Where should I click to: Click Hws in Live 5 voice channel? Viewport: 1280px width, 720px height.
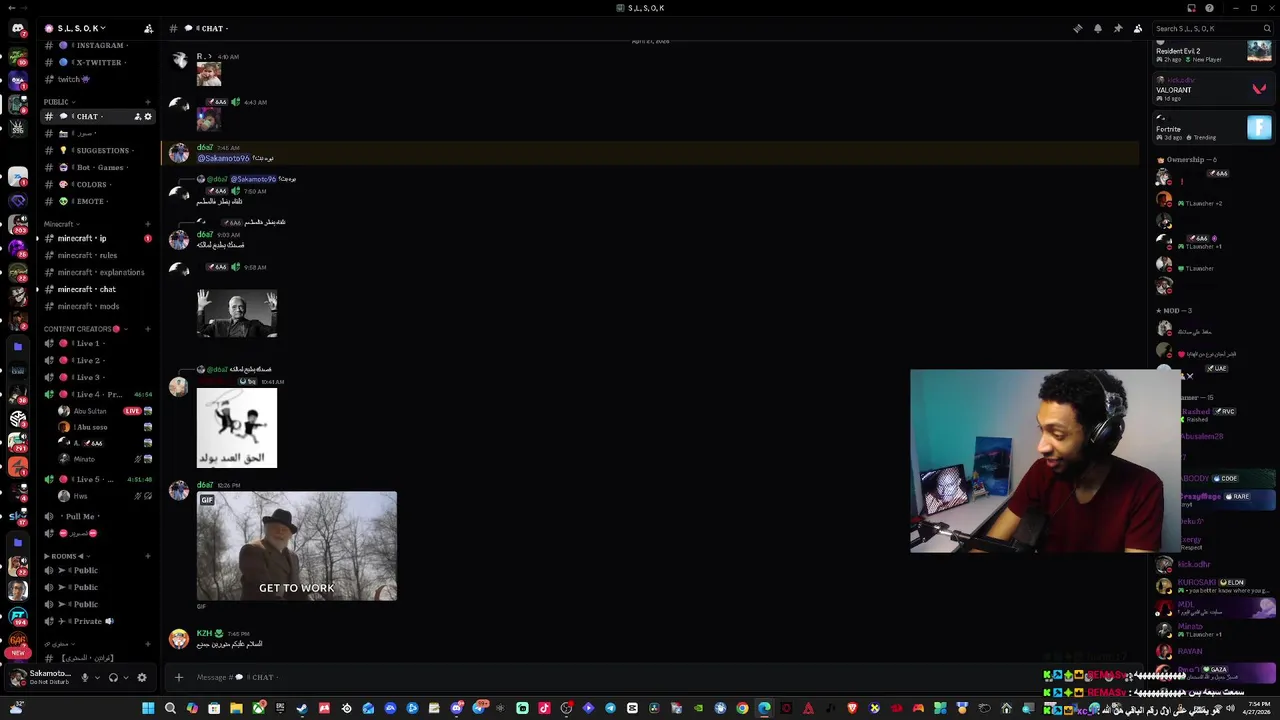tap(105, 496)
